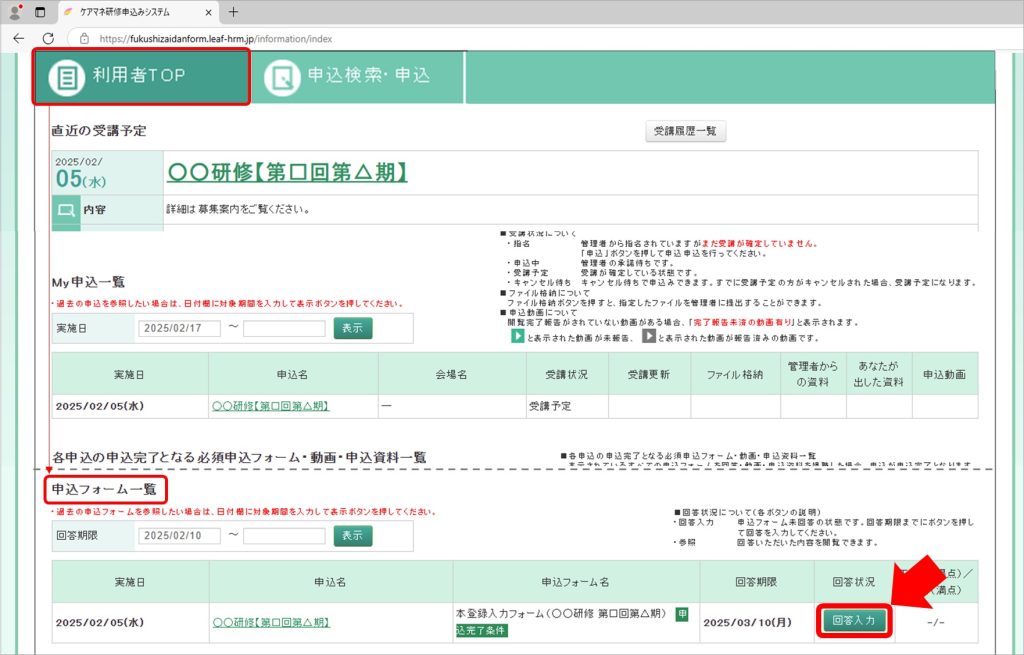This screenshot has width=1024, height=655.
Task: Open the 申込検索・申込 tab
Action: tap(360, 76)
